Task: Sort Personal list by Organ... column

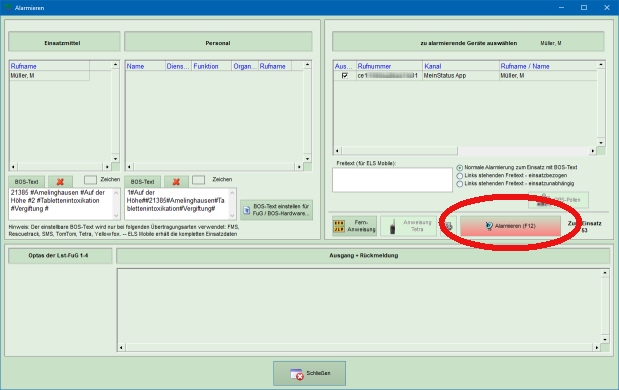Action: [245, 66]
